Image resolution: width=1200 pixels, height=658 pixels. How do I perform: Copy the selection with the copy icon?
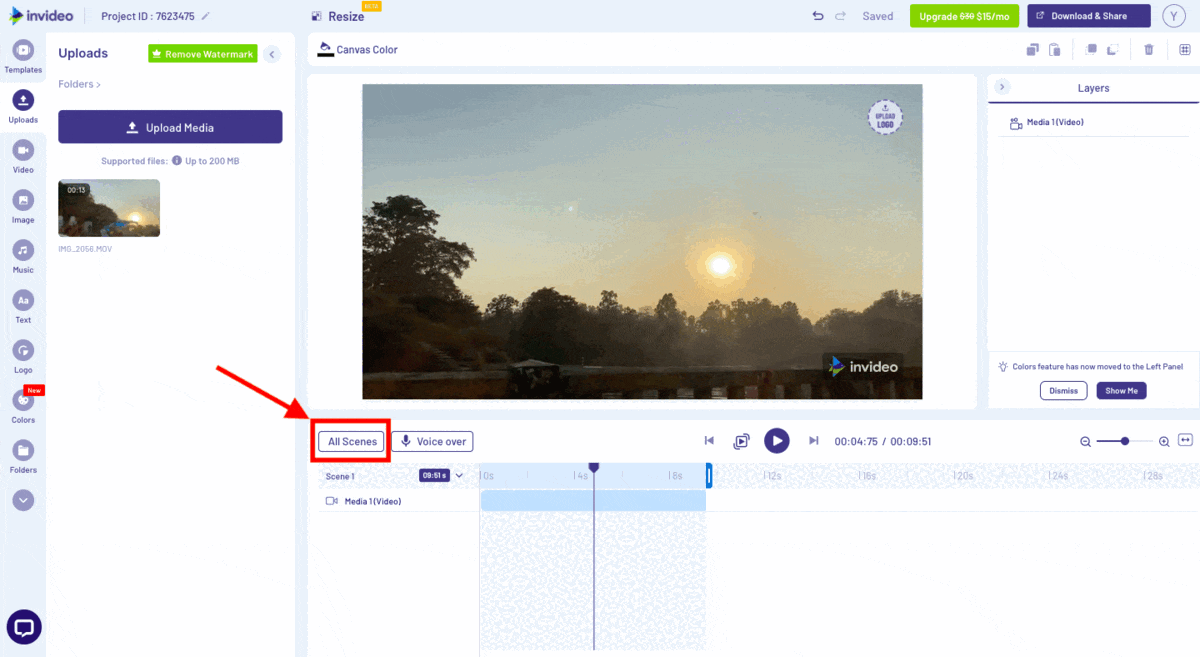pyautogui.click(x=1032, y=48)
